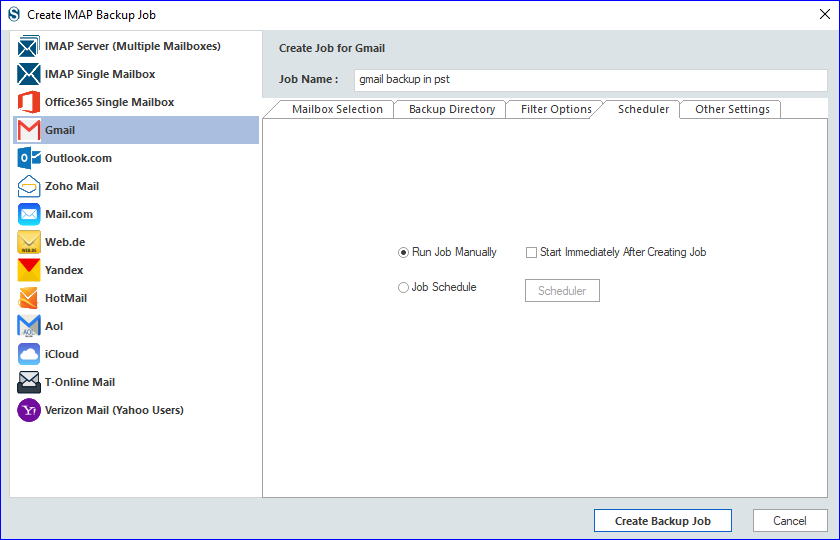
Task: Open the Backup Directory tab
Action: tap(452, 109)
